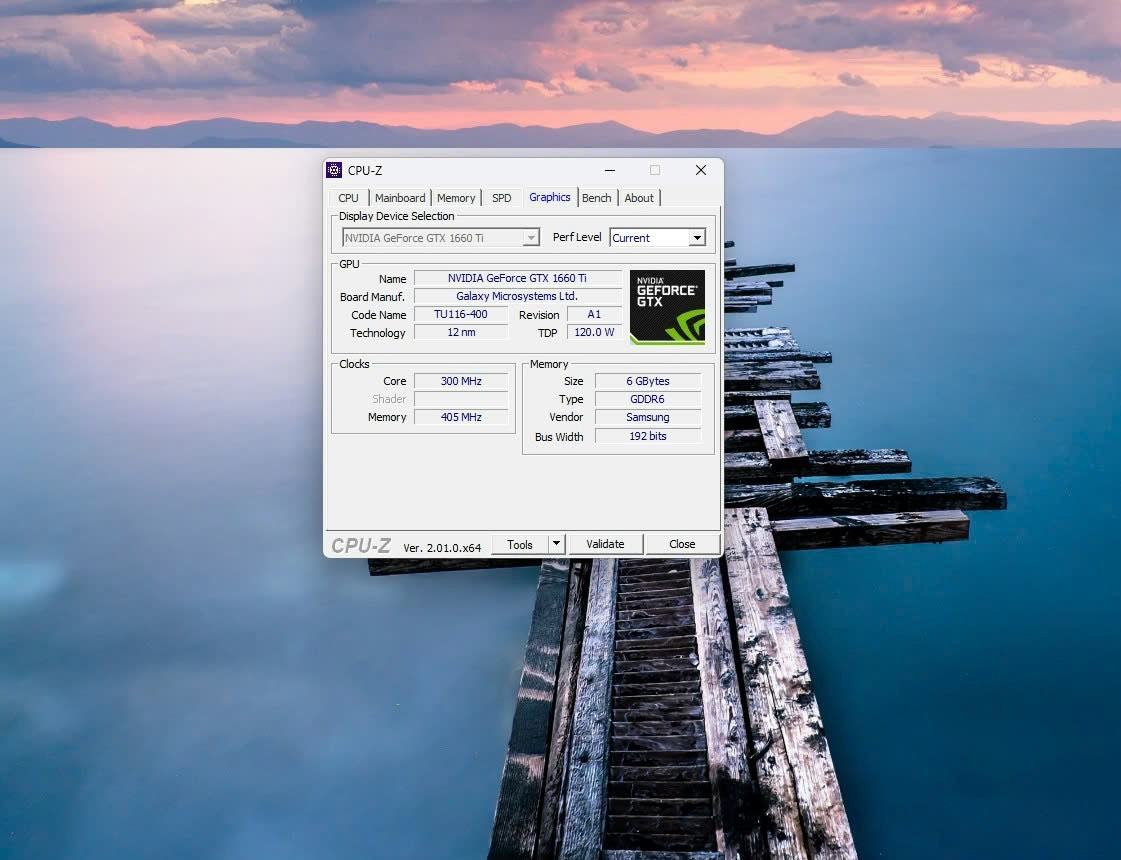Click the Revision A1 value
This screenshot has height=860, width=1121.
594,314
